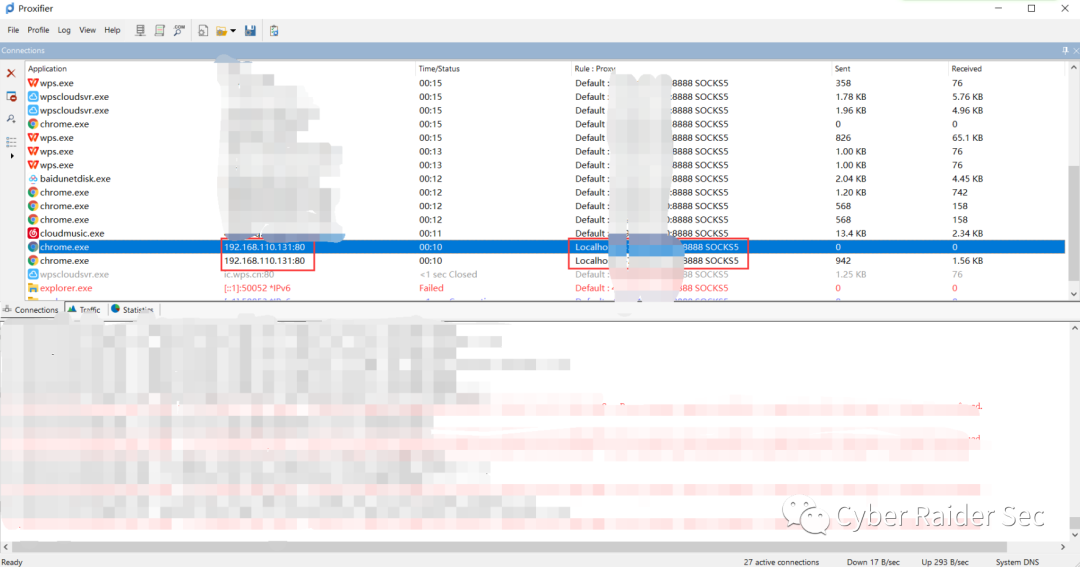Click 192.168.110.131:80 in the 942 sent row

(x=264, y=260)
